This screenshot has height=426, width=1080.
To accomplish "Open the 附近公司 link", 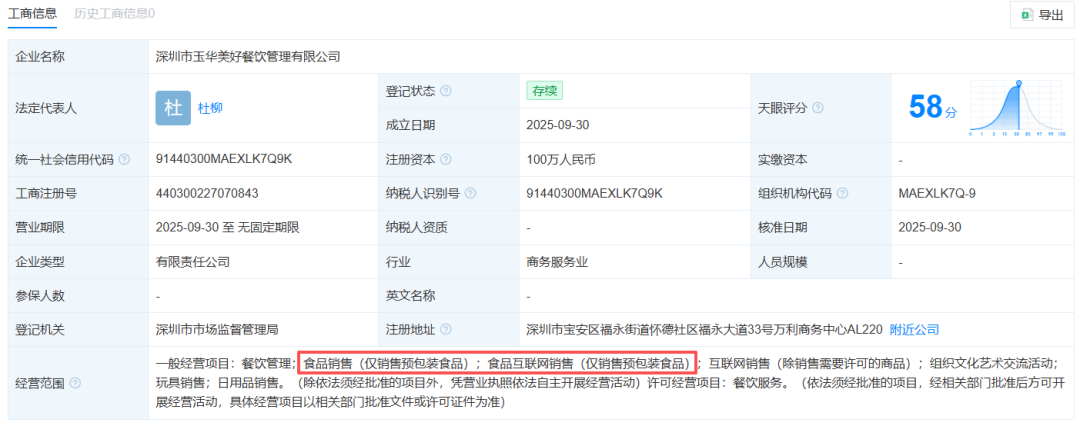I will [x=914, y=329].
